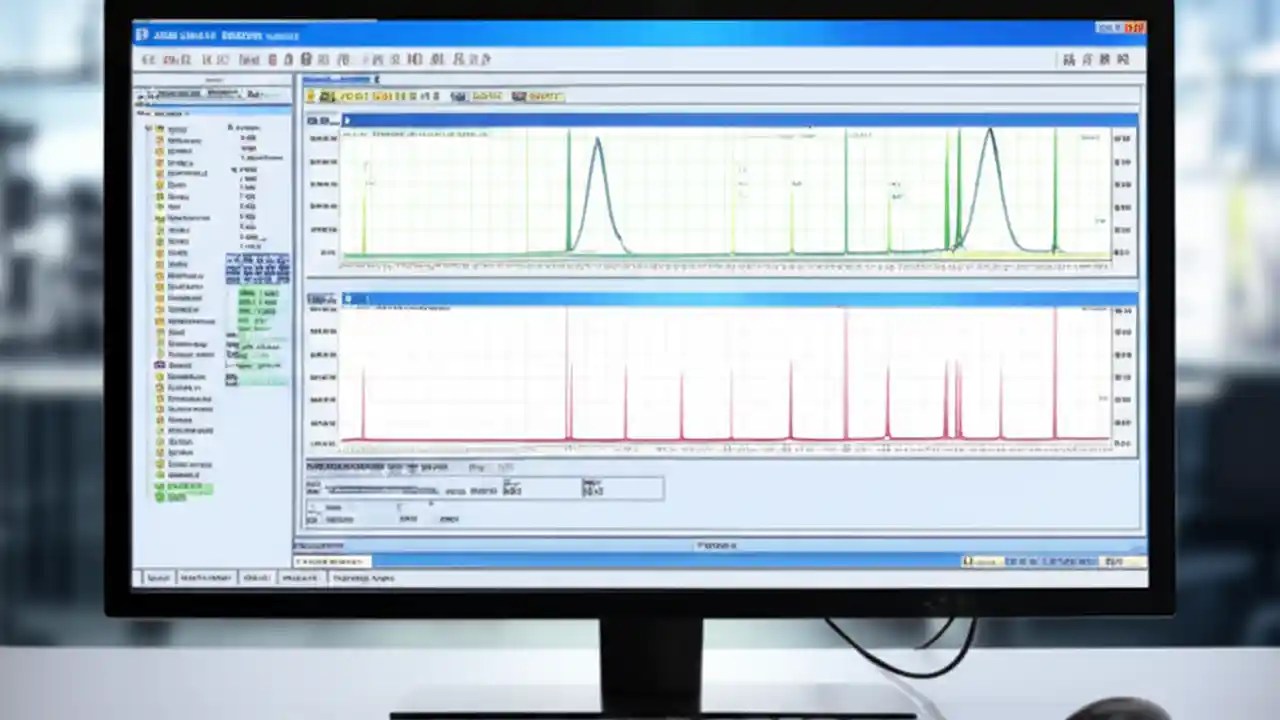Screen dimensions: 1280x720
Task: Click the application logo icon in the title bar
Action: (141, 34)
